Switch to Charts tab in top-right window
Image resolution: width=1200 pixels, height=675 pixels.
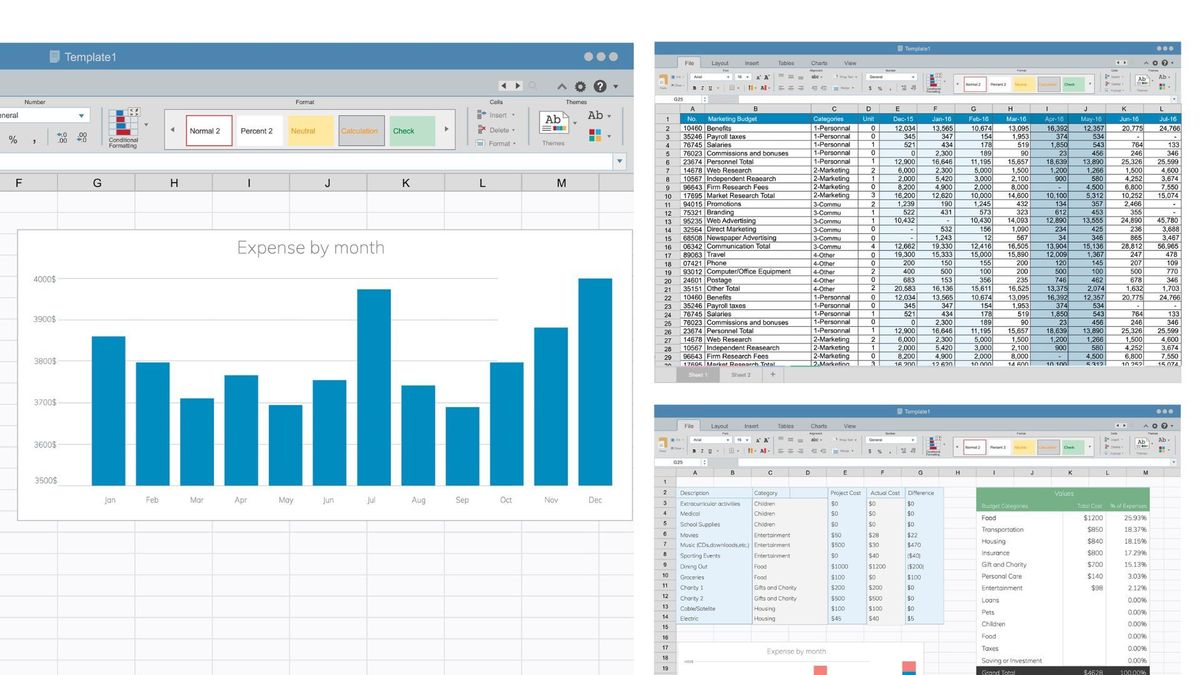pos(819,63)
